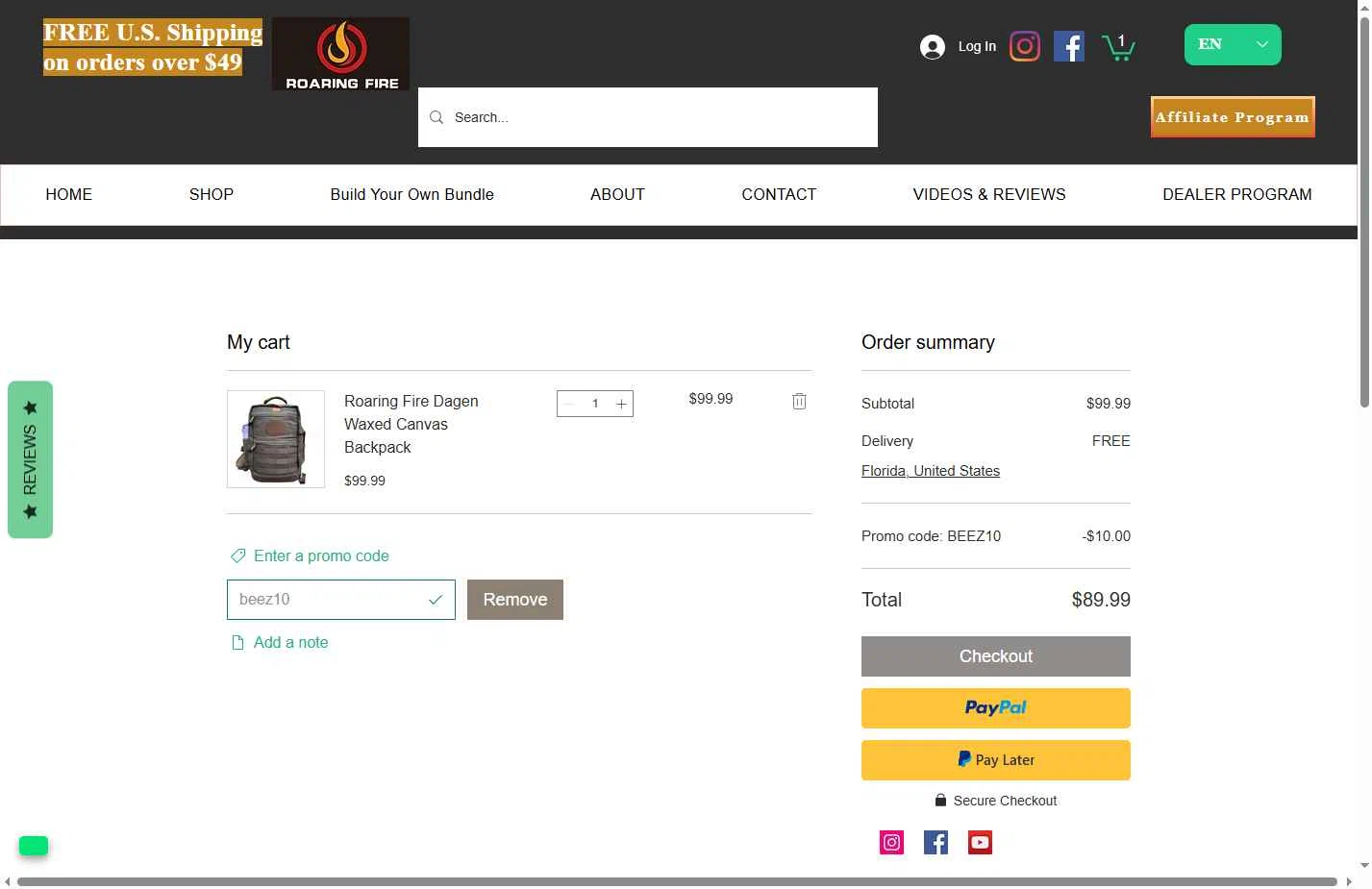Image resolution: width=1372 pixels, height=889 pixels.
Task: Click the Promo code: BEEZ10 label
Action: pos(931,536)
